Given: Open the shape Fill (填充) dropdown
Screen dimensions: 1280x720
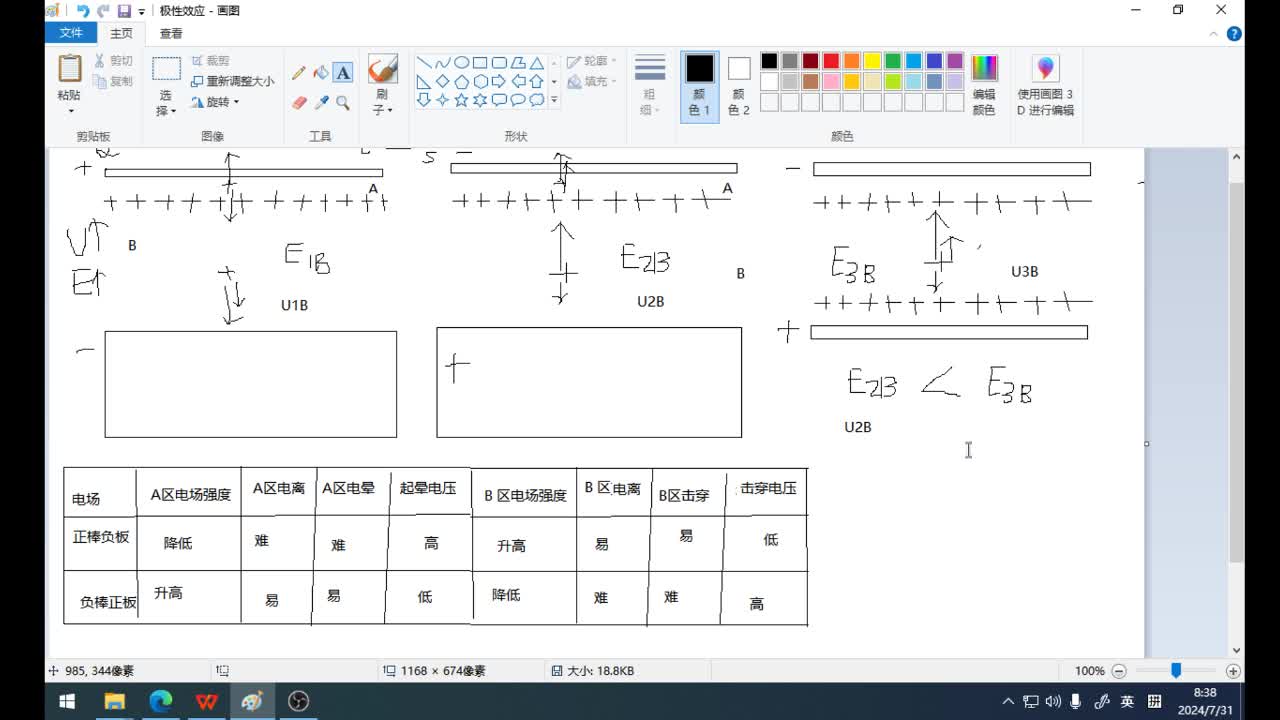Looking at the screenshot, I should (x=592, y=81).
